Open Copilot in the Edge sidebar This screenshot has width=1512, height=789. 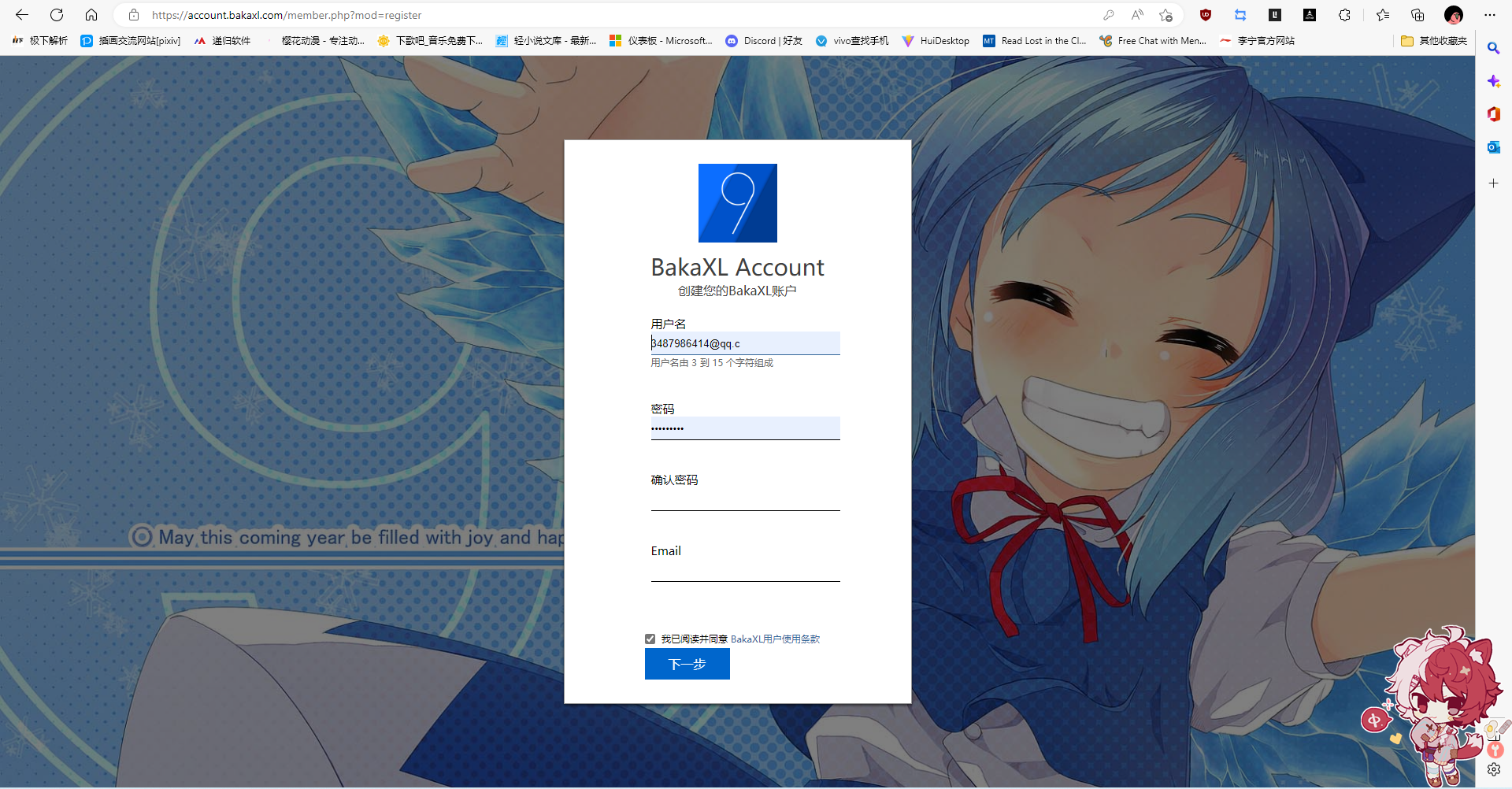click(x=1493, y=80)
